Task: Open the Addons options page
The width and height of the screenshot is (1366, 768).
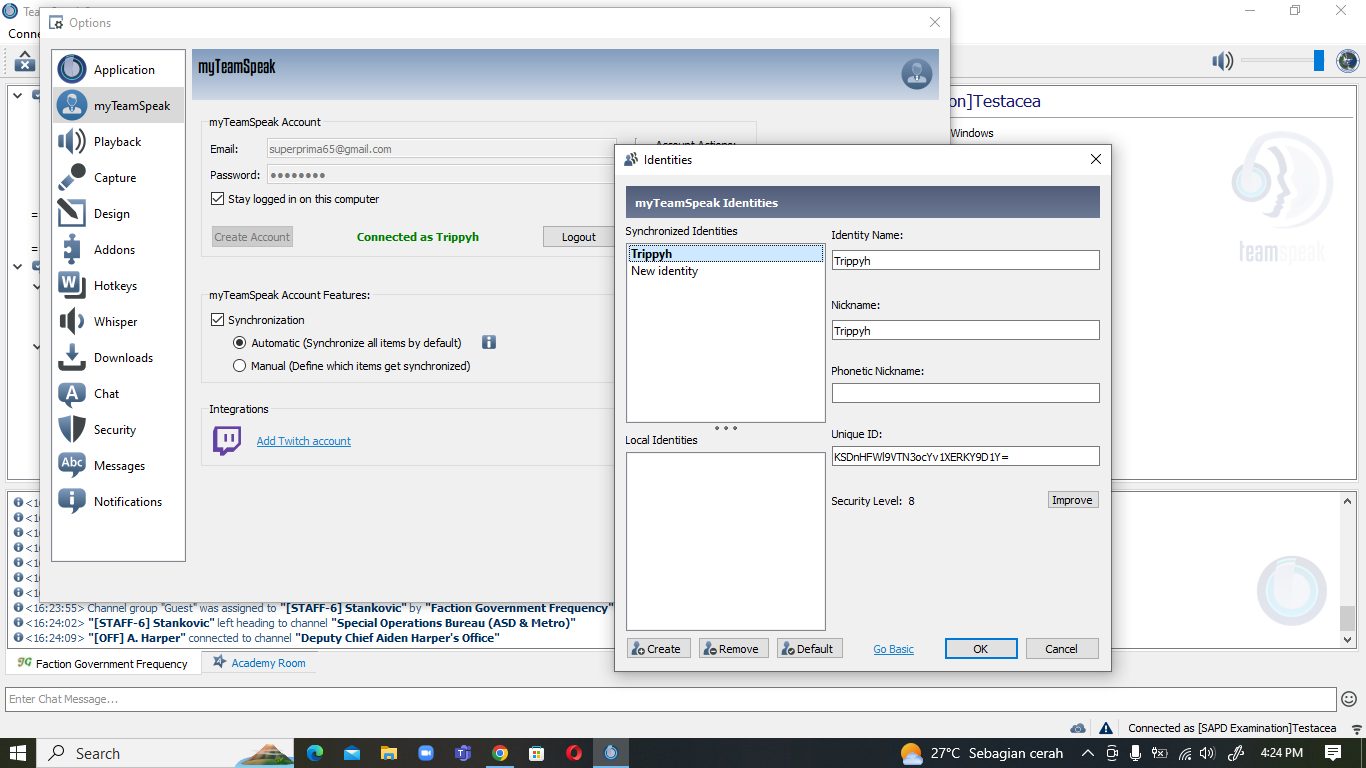Action: pyautogui.click(x=119, y=249)
